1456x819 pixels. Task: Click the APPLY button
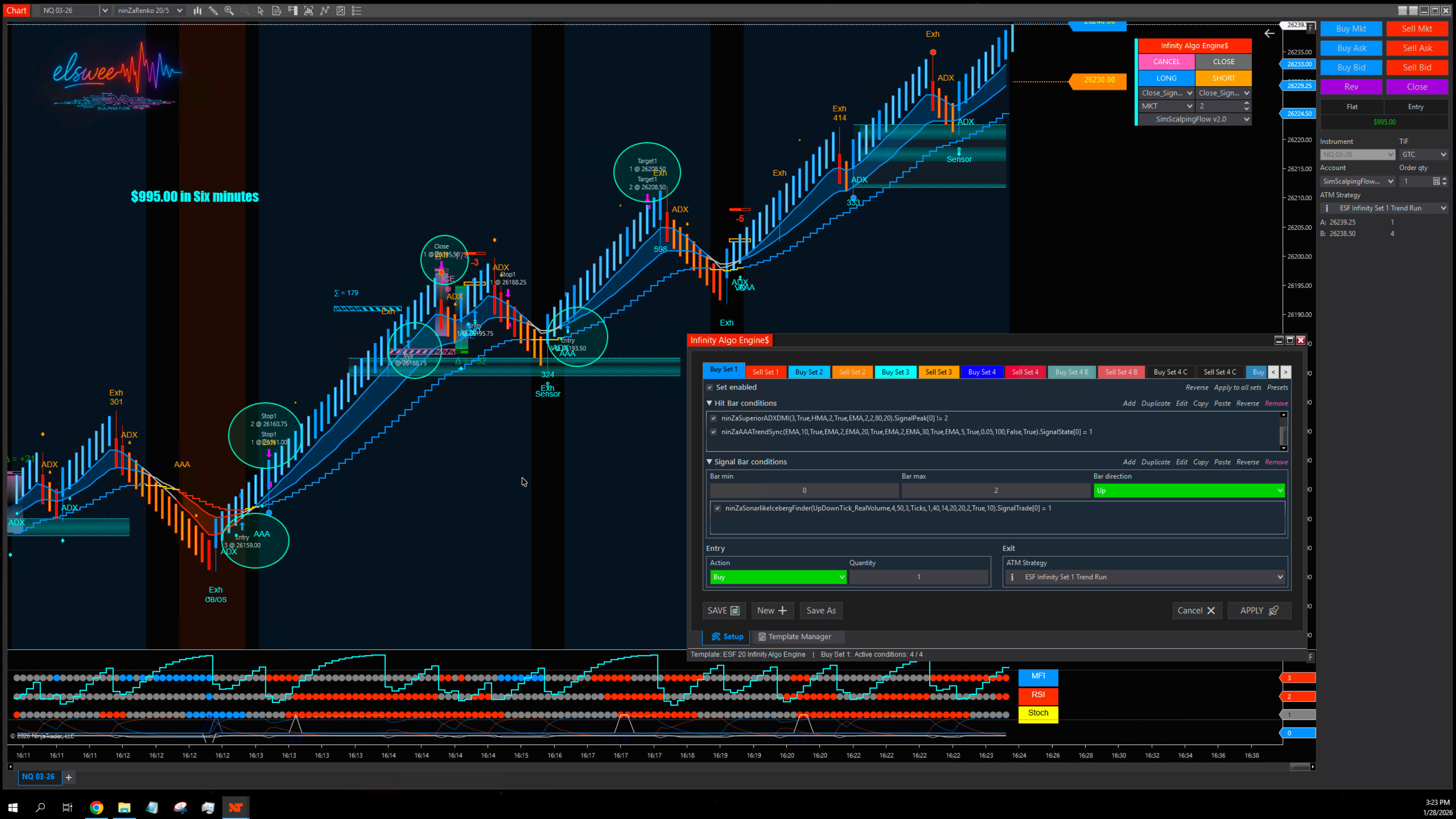pos(1259,610)
